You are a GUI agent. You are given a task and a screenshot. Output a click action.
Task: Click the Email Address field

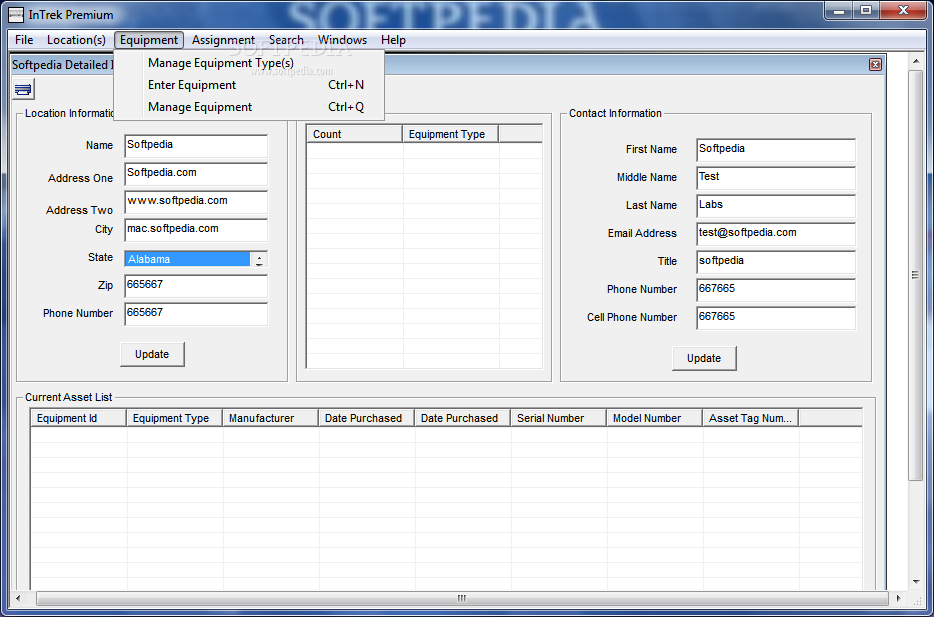[776, 234]
